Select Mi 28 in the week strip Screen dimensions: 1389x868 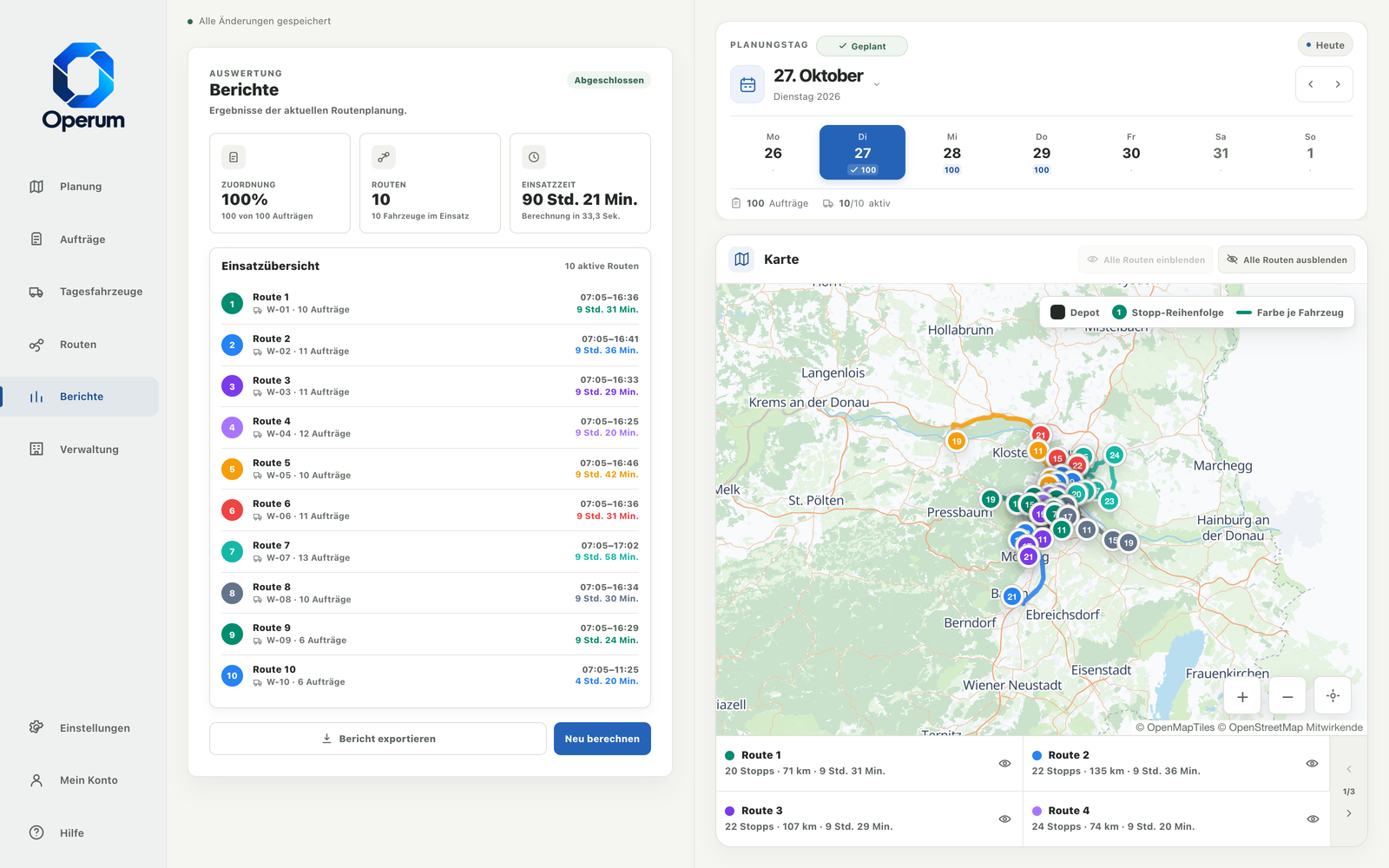tap(952, 153)
